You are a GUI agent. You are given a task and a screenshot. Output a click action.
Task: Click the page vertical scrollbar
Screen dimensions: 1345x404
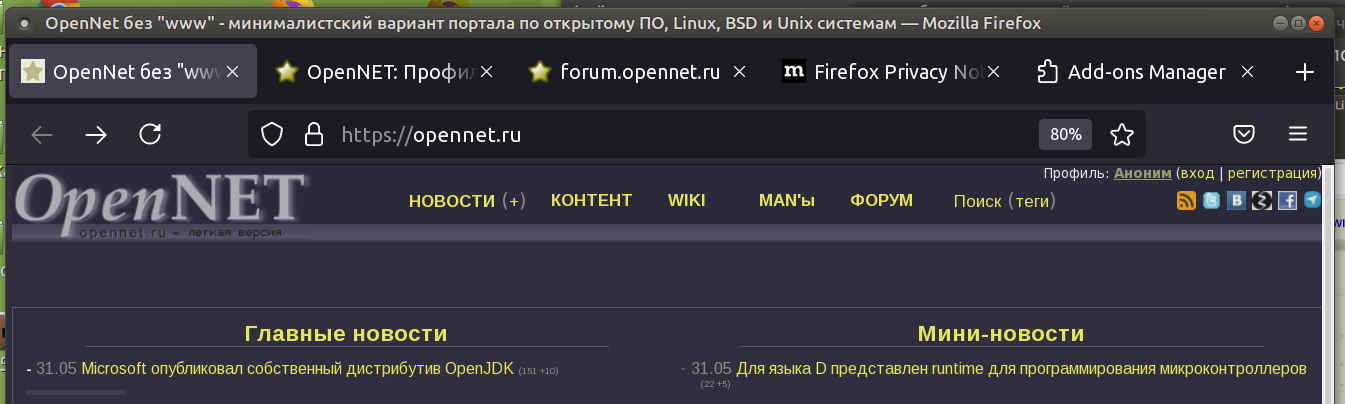pyautogui.click(x=1328, y=285)
